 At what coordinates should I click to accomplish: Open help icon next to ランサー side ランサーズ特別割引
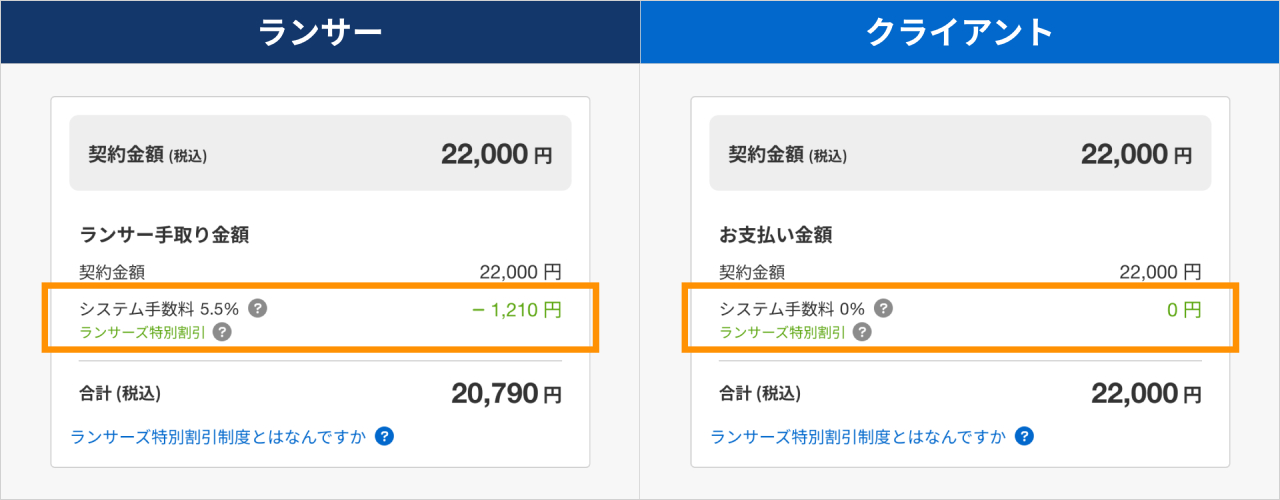click(222, 332)
